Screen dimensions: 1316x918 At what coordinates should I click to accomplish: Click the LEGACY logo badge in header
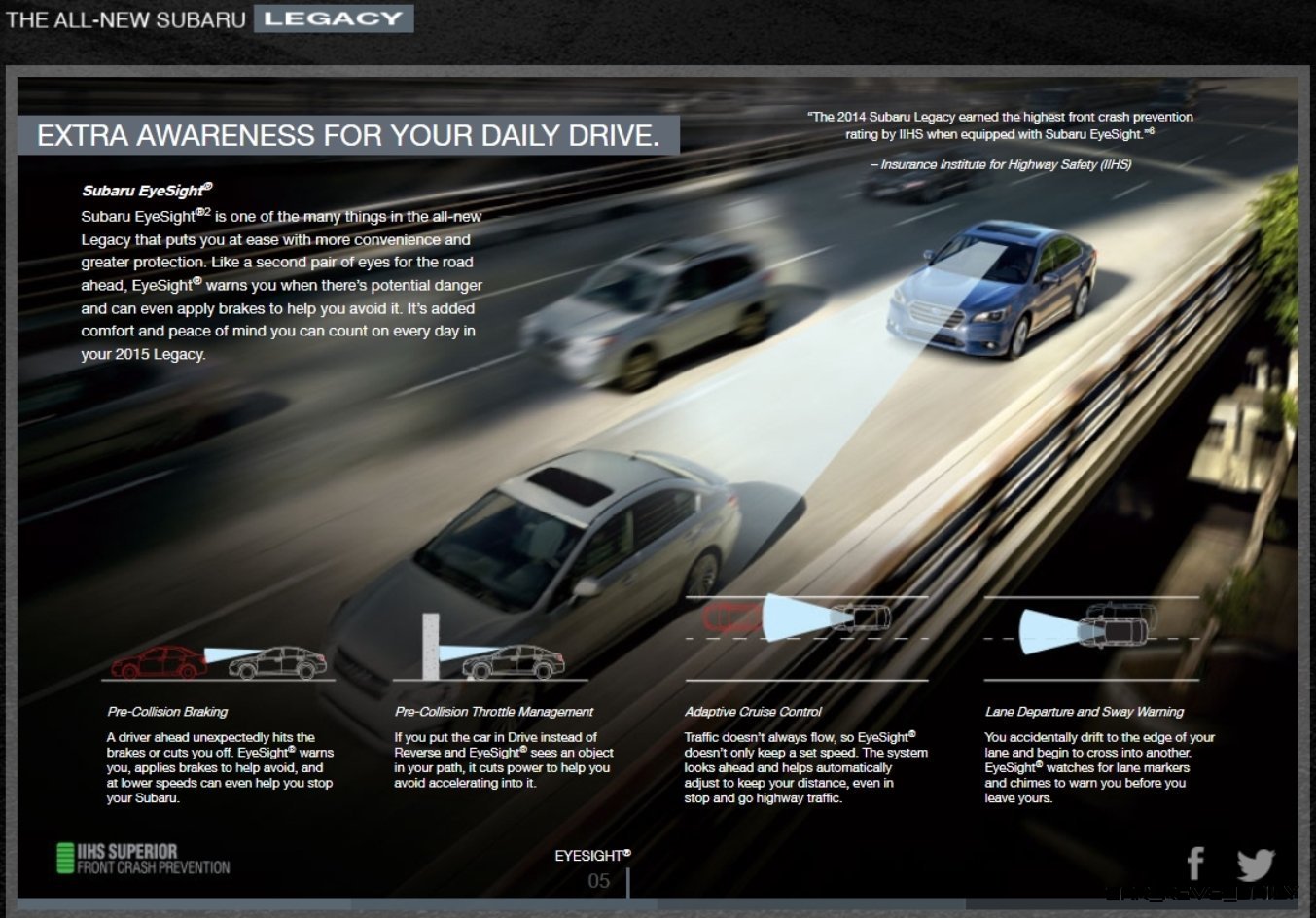(334, 18)
